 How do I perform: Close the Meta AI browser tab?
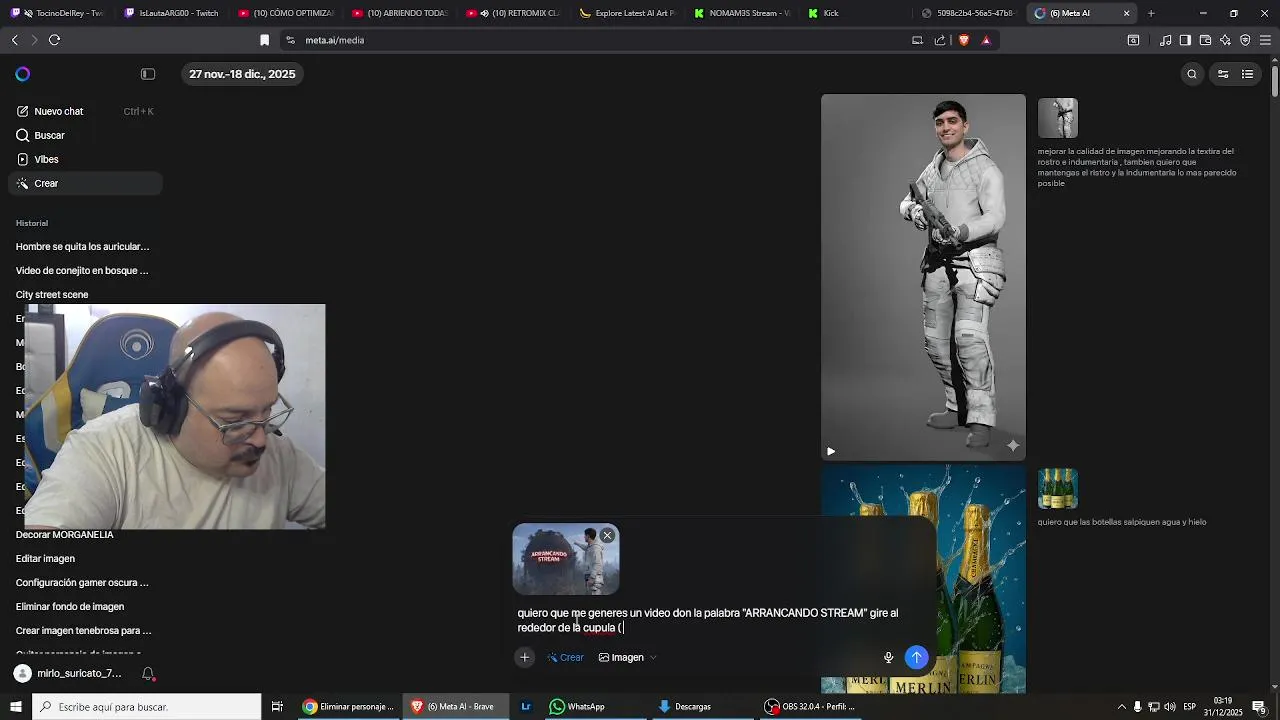(1127, 13)
